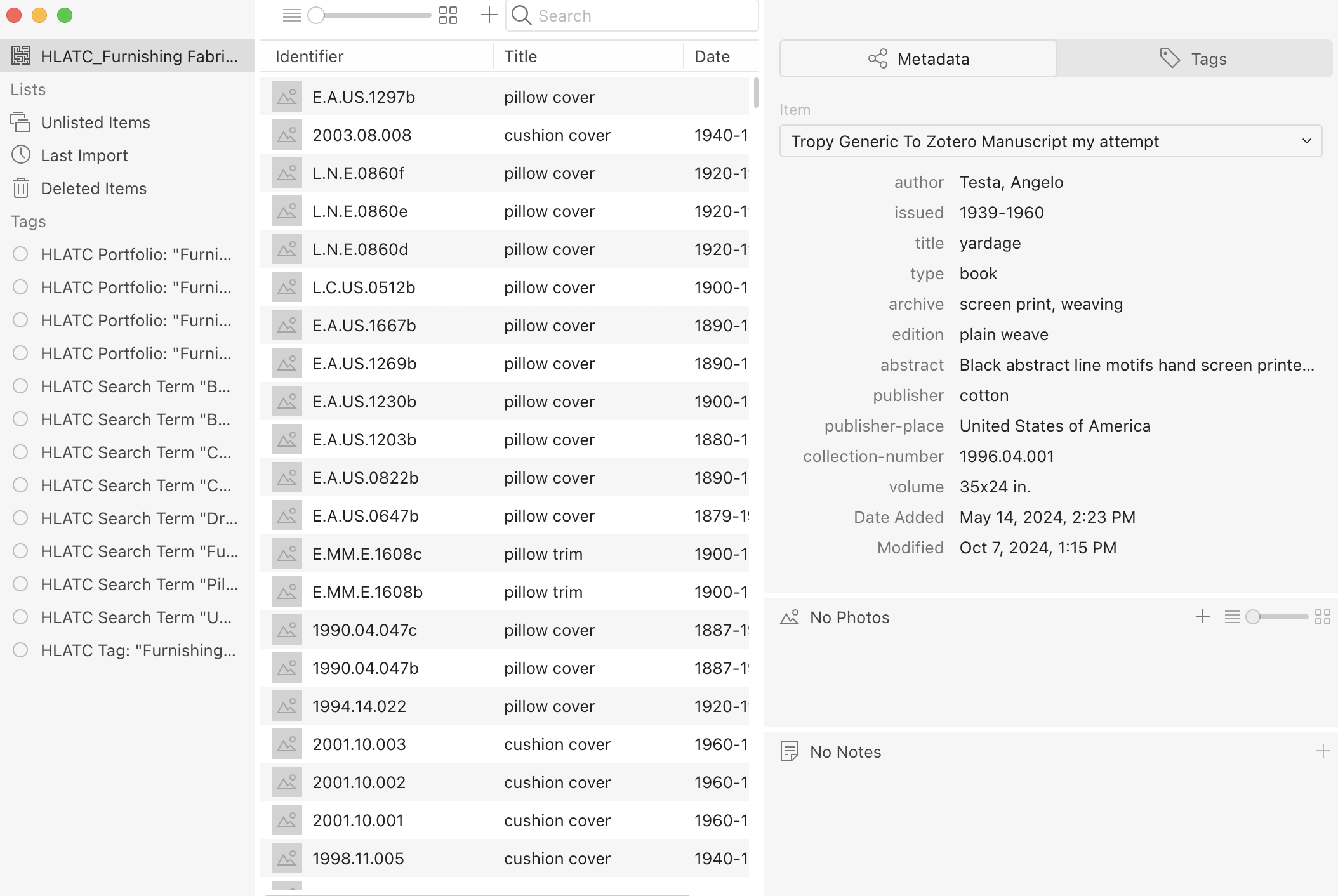Open the Deleted Items list
Viewport: 1338px width, 896px height.
[x=127, y=188]
